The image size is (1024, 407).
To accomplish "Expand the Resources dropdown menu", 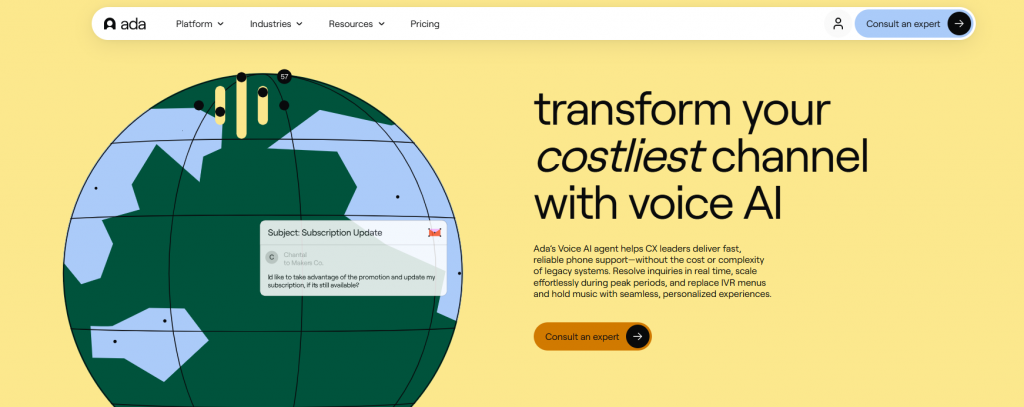I will click(x=357, y=24).
